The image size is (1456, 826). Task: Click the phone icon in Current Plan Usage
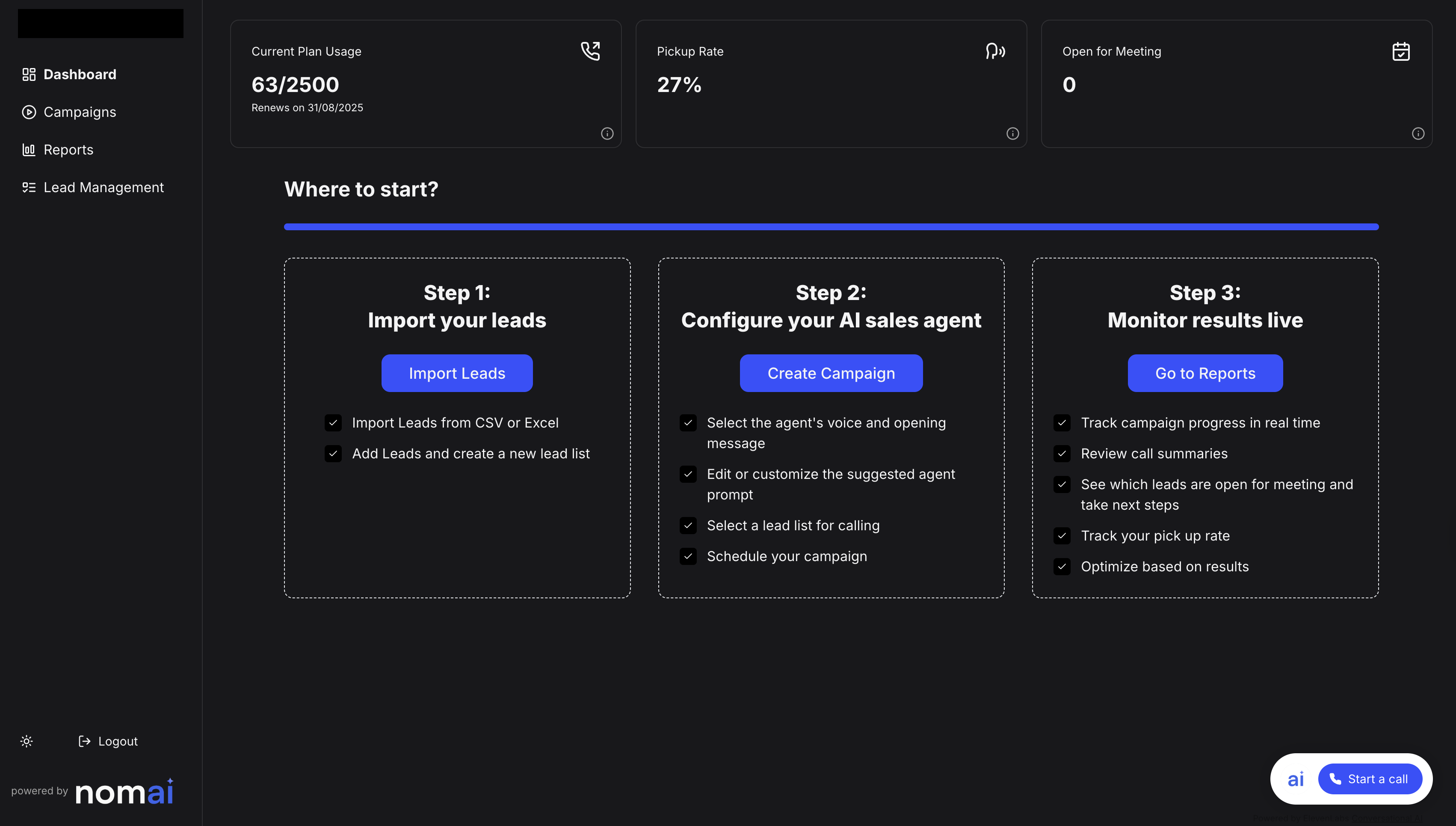pos(590,51)
